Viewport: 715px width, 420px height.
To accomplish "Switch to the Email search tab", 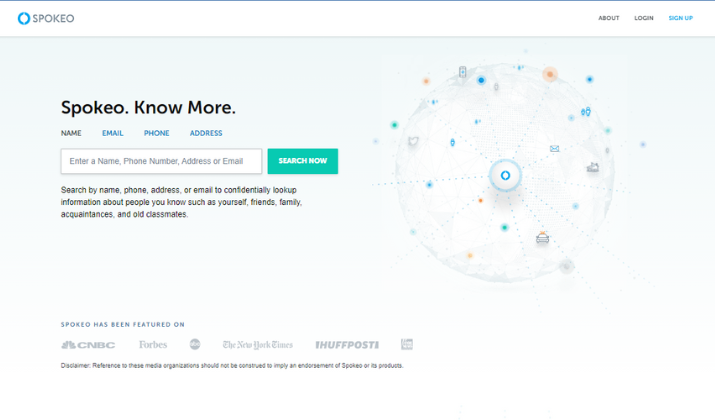I will (113, 133).
